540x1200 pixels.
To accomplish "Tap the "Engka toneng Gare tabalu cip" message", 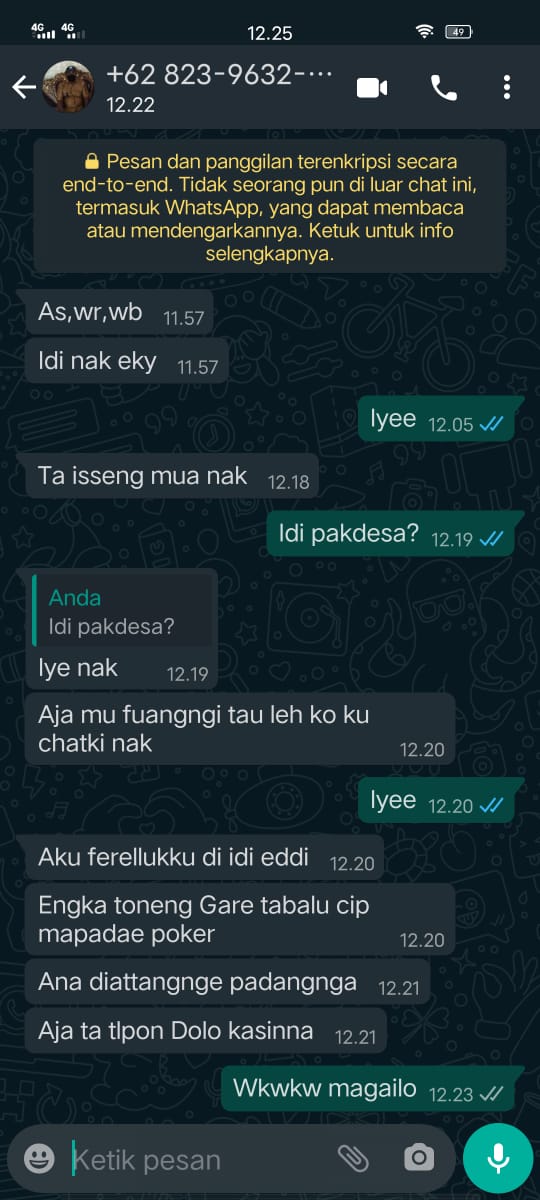I will (x=240, y=920).
